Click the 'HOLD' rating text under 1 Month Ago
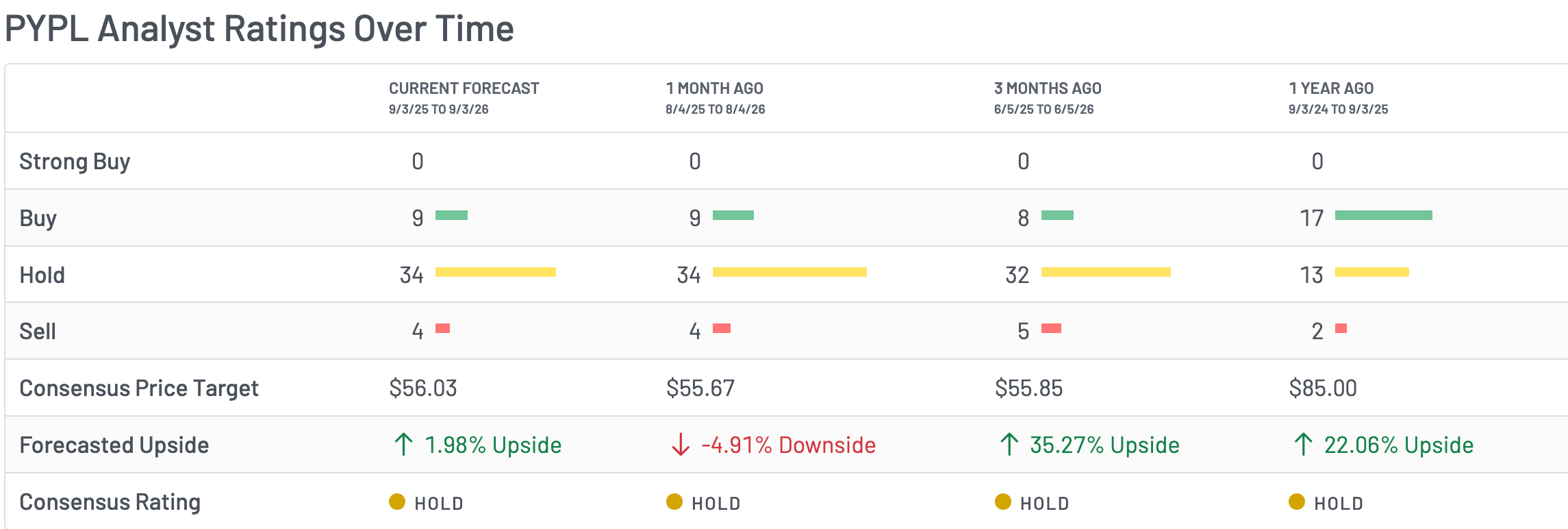1568x529 pixels. [716, 504]
